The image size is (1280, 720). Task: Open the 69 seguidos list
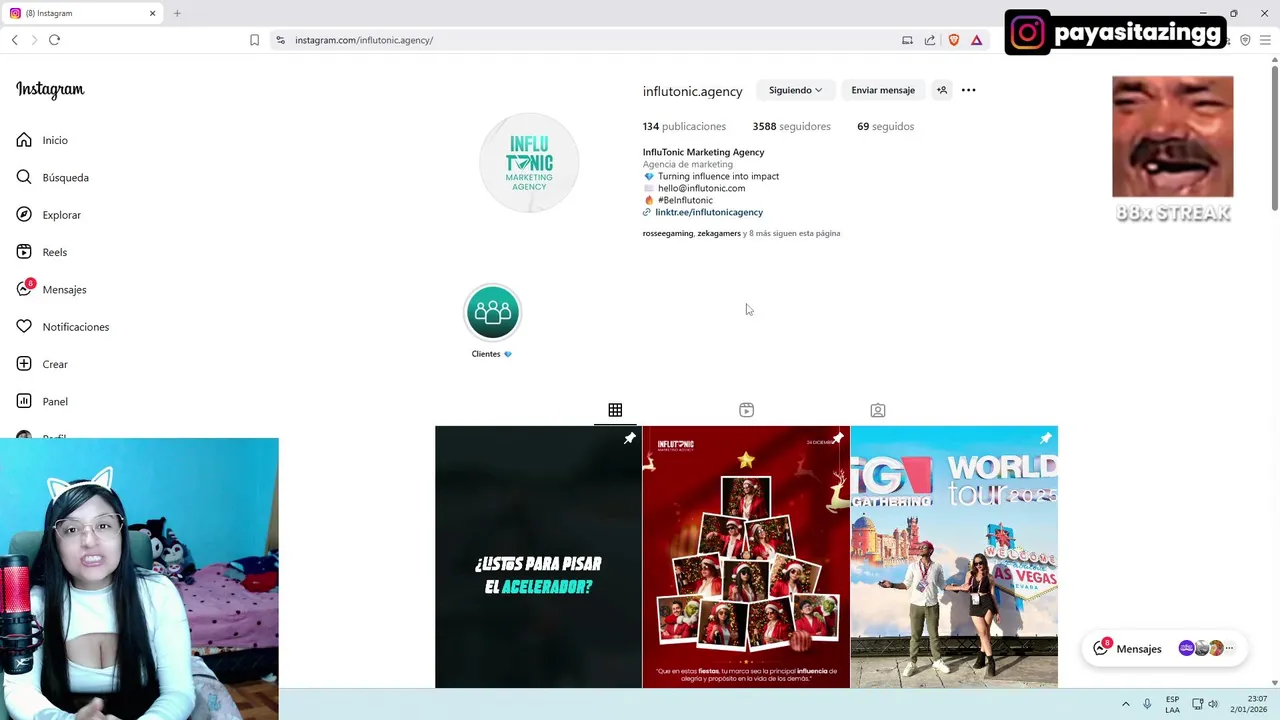(x=885, y=127)
